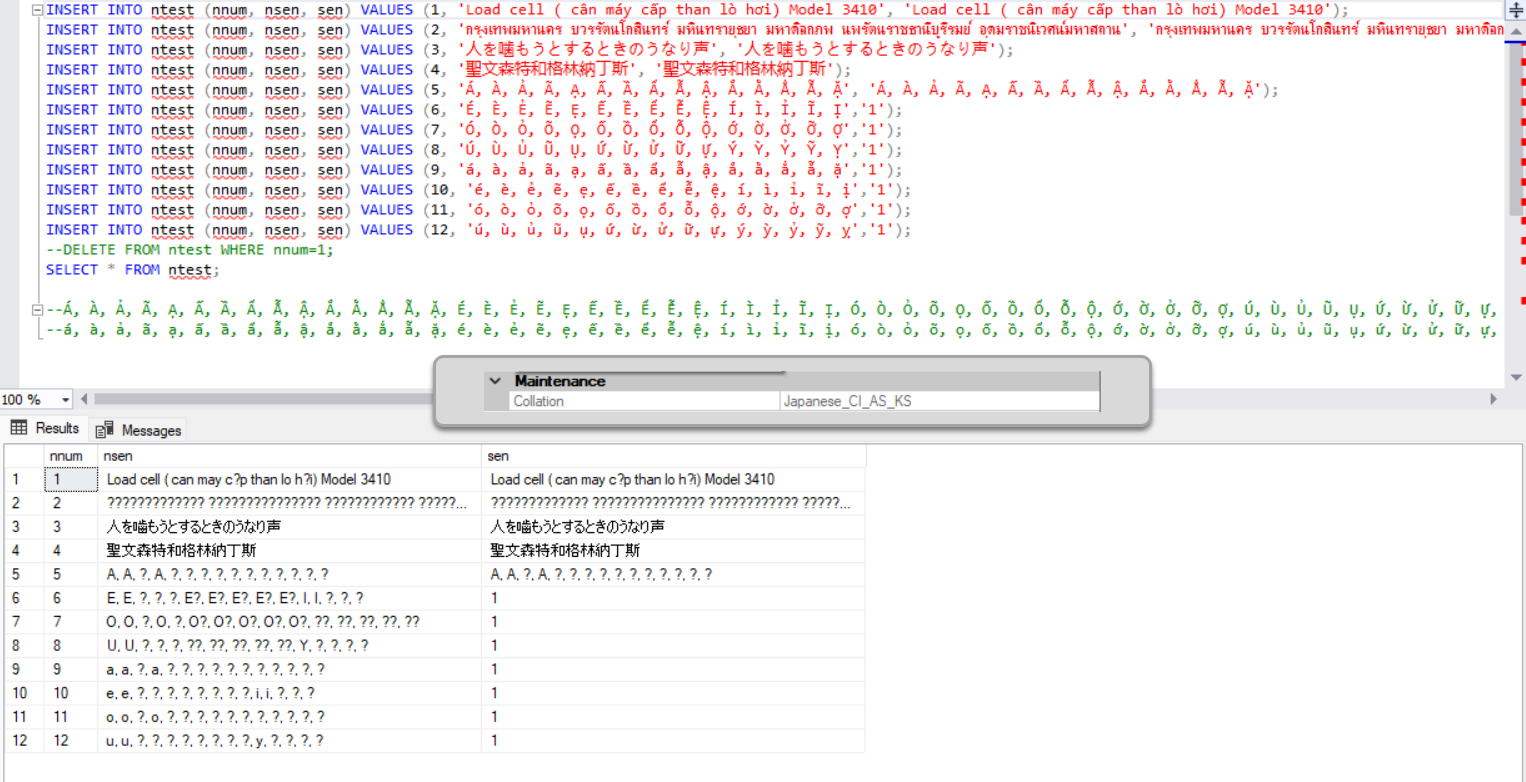This screenshot has width=1526, height=782.
Task: Click the document icon on the Messages tab
Action: [x=103, y=428]
